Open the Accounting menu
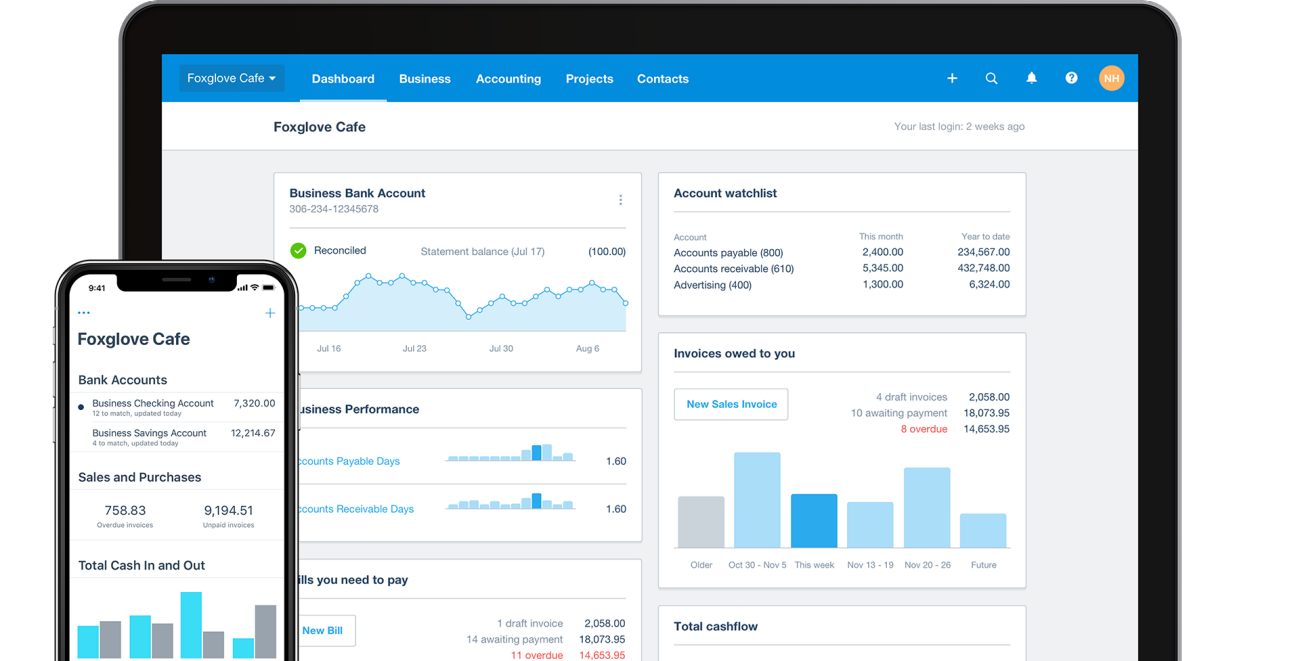 [x=508, y=79]
